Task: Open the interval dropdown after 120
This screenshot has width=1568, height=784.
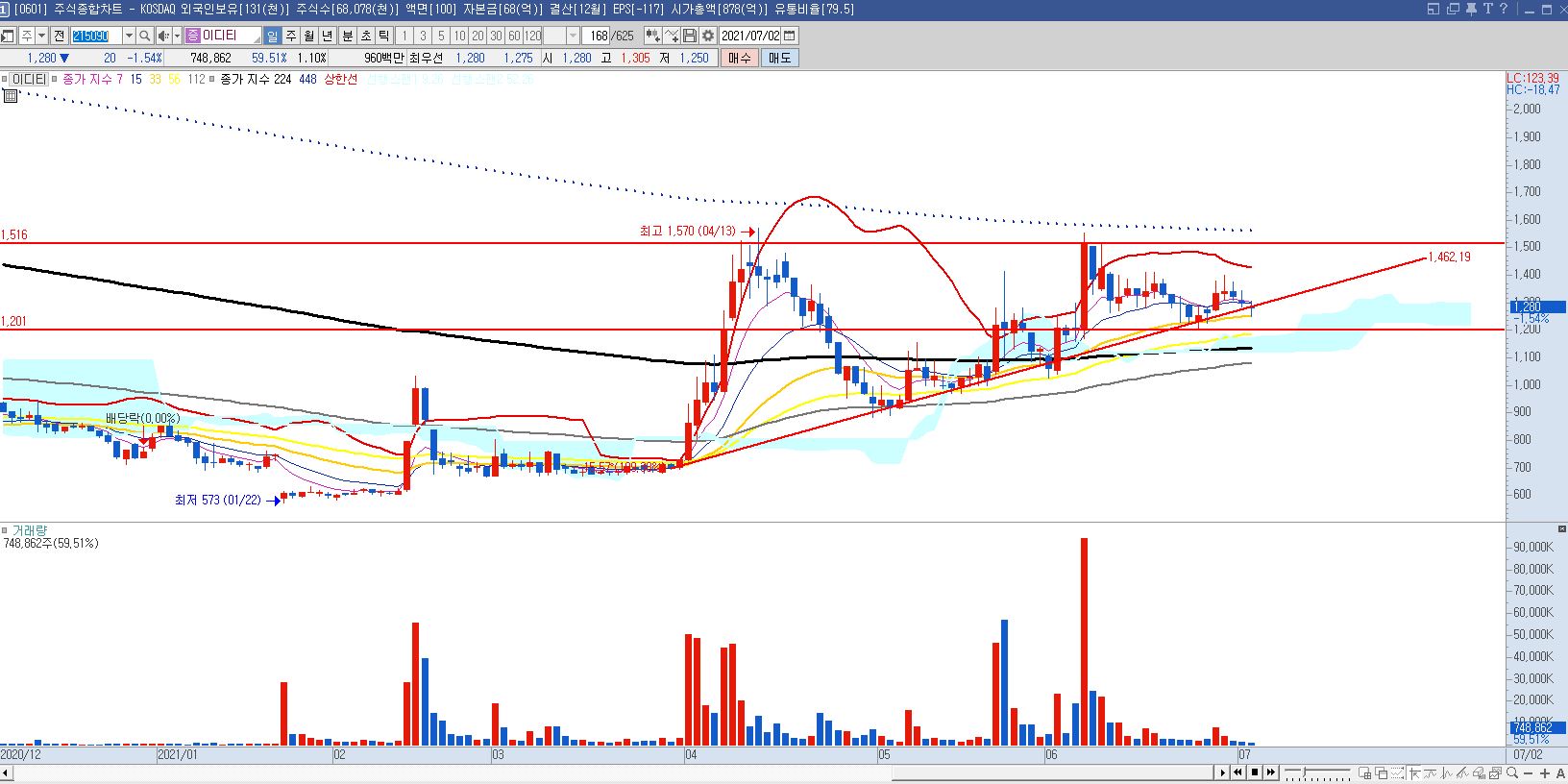Action: click(574, 36)
